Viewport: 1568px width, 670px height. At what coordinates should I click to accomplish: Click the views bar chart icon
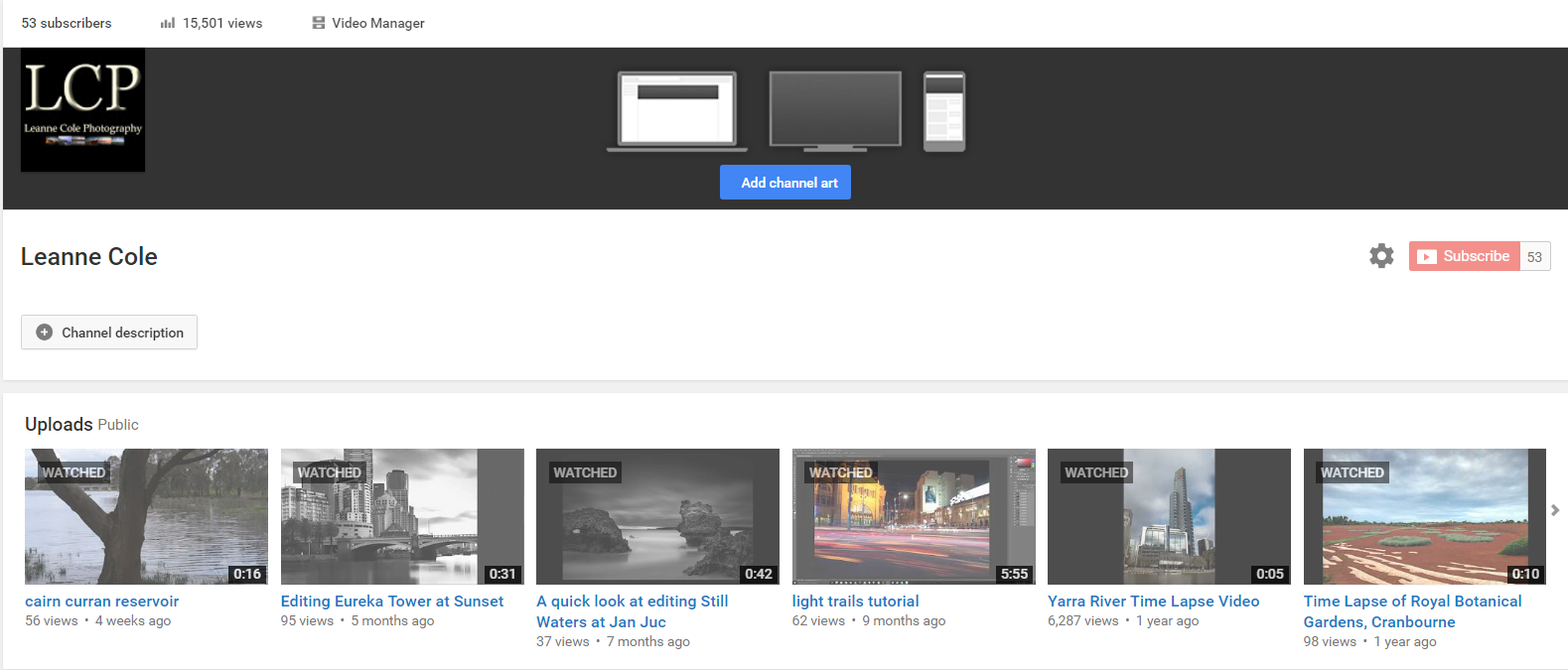(168, 23)
